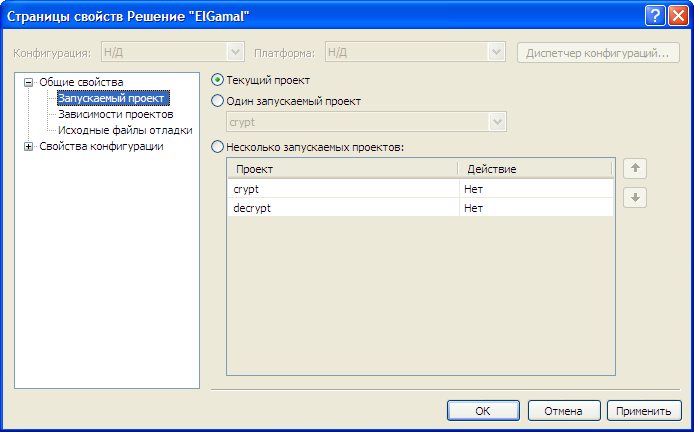Click the Применить button
Viewport: 694px width, 432px height.
(644, 411)
